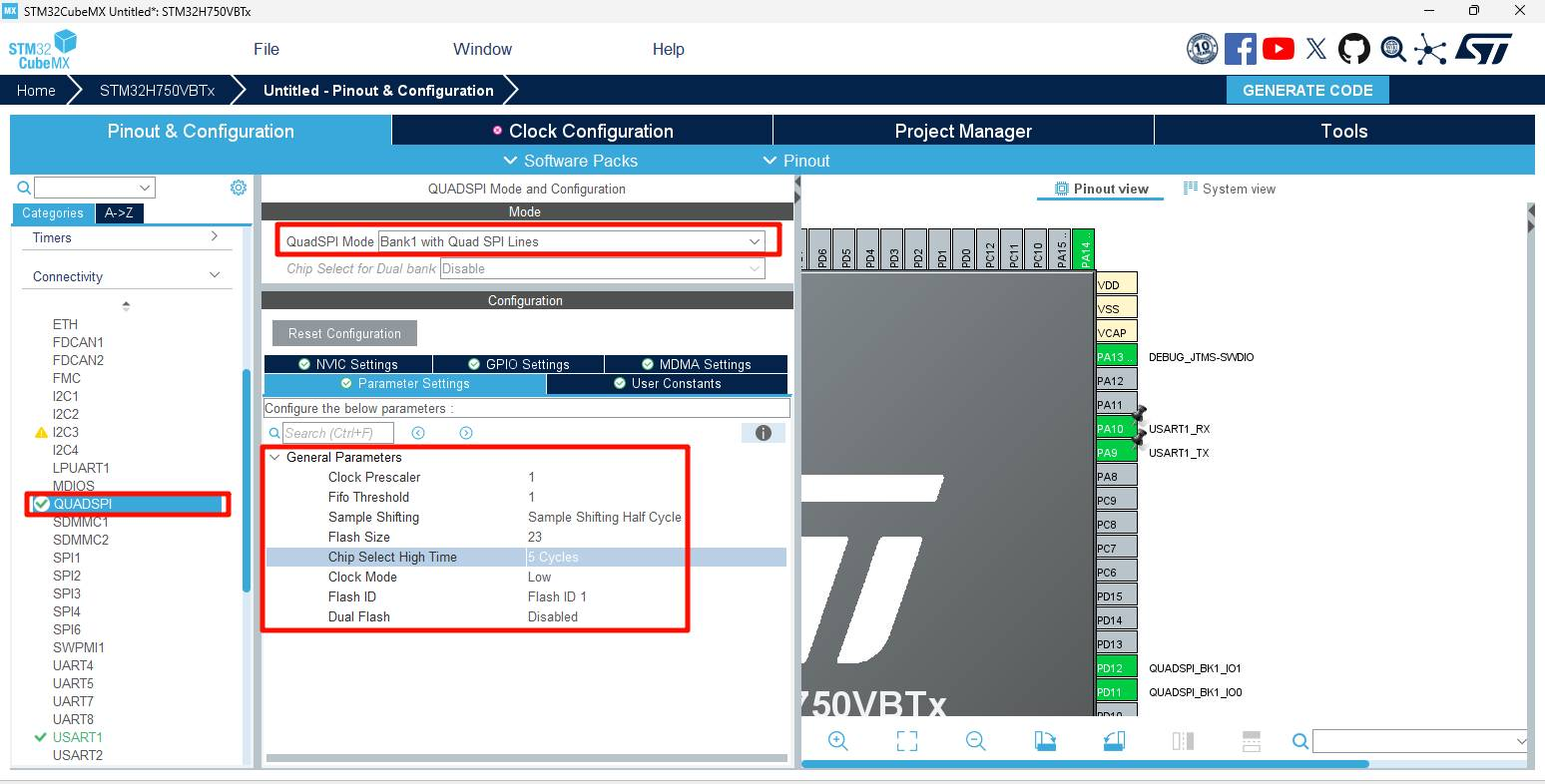Screen dimensions: 1545x784
Task: Open the QuadSPI Mode dropdown
Action: click(x=572, y=241)
